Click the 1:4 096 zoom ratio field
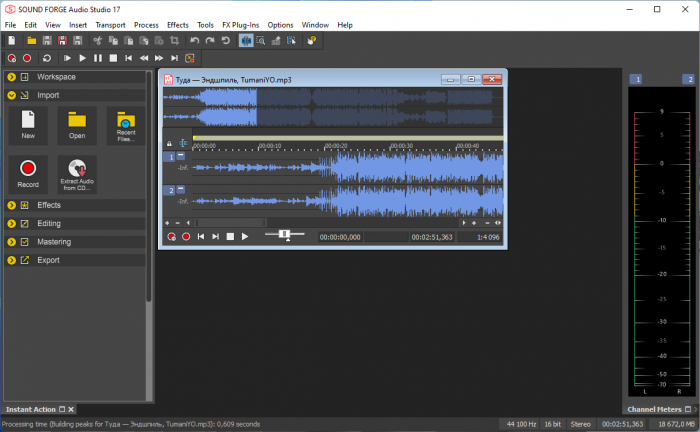This screenshot has height=432, width=700. pyautogui.click(x=480, y=237)
